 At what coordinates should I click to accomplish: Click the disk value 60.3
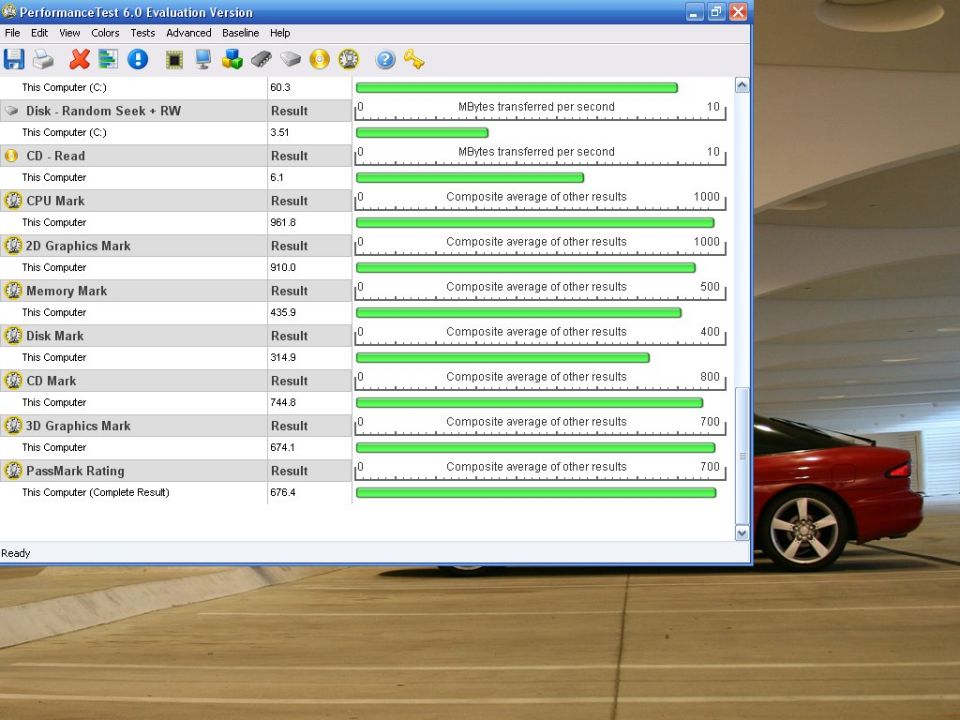tap(280, 88)
